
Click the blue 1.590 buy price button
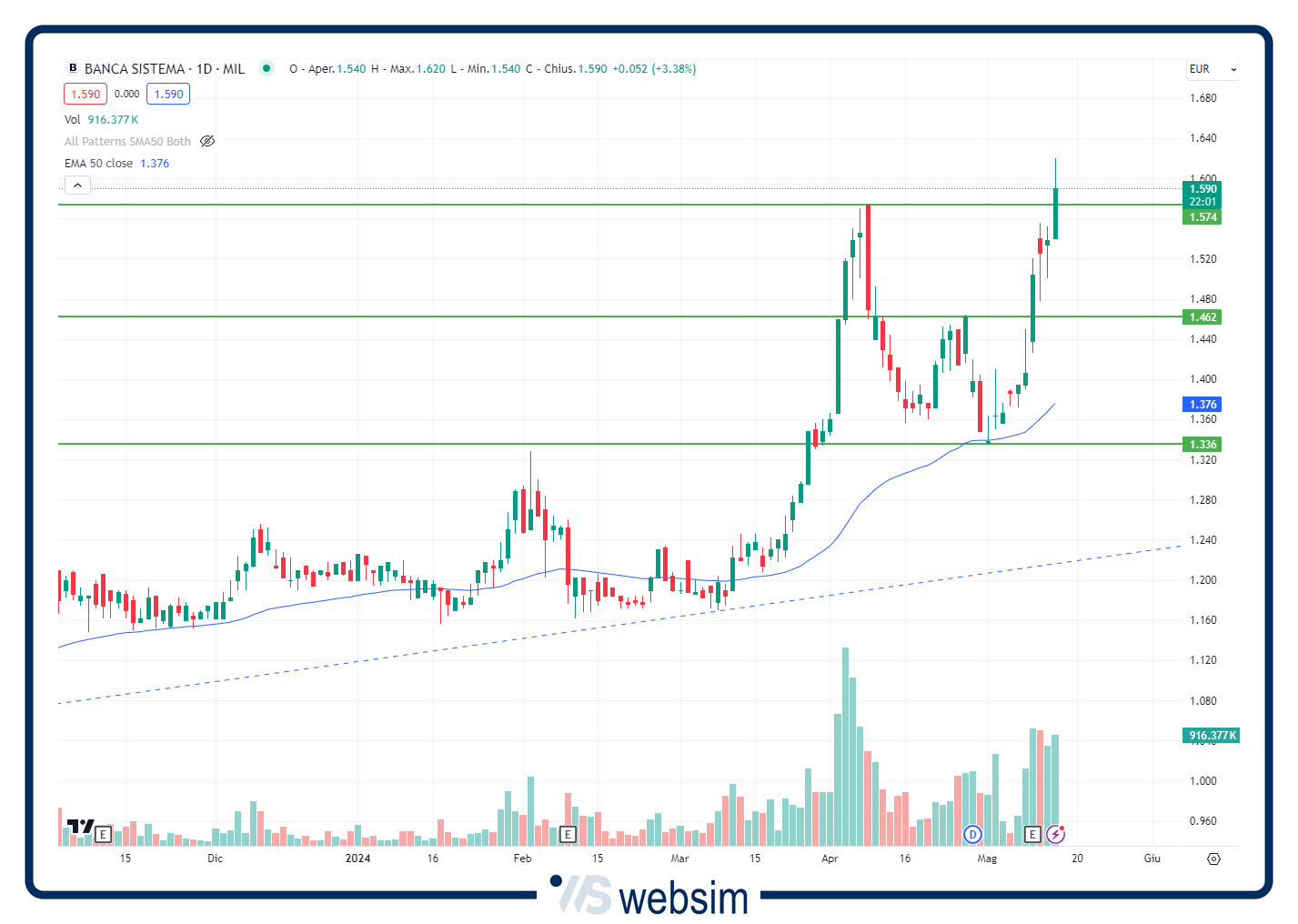click(168, 94)
